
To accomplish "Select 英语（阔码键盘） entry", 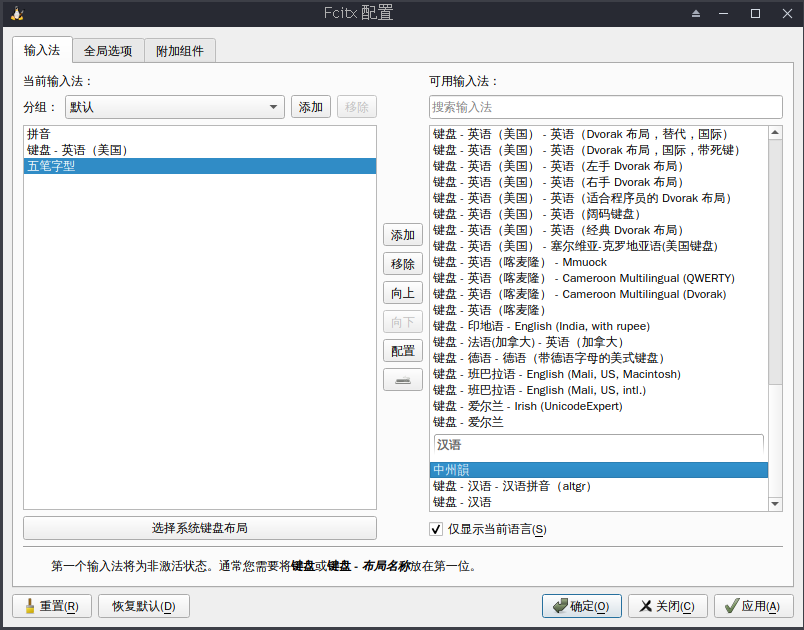I will (599, 214).
